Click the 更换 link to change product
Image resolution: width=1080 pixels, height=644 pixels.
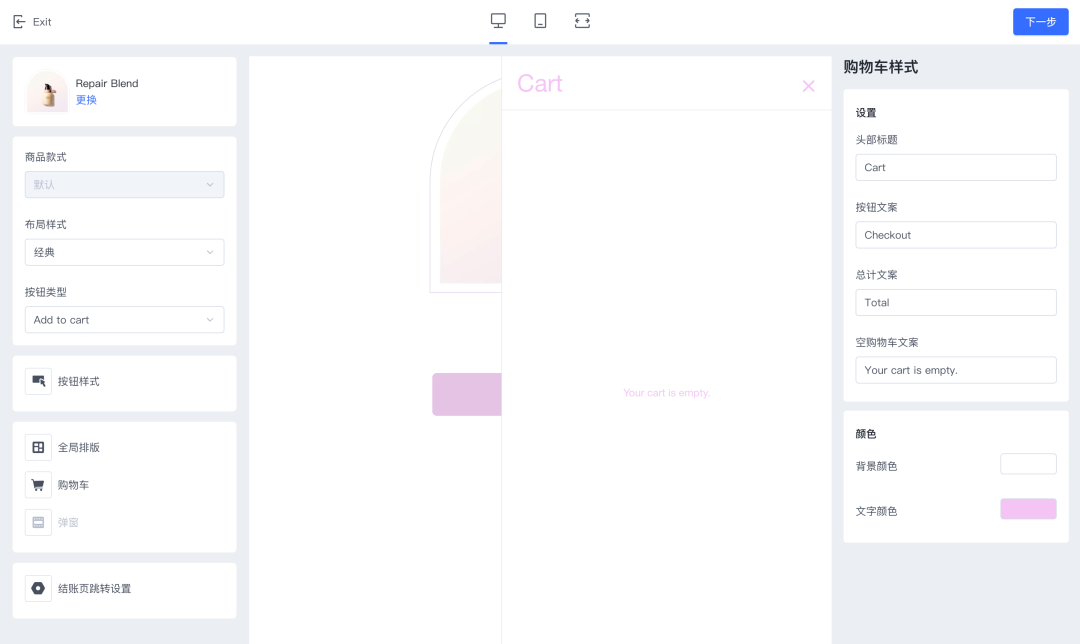(86, 100)
